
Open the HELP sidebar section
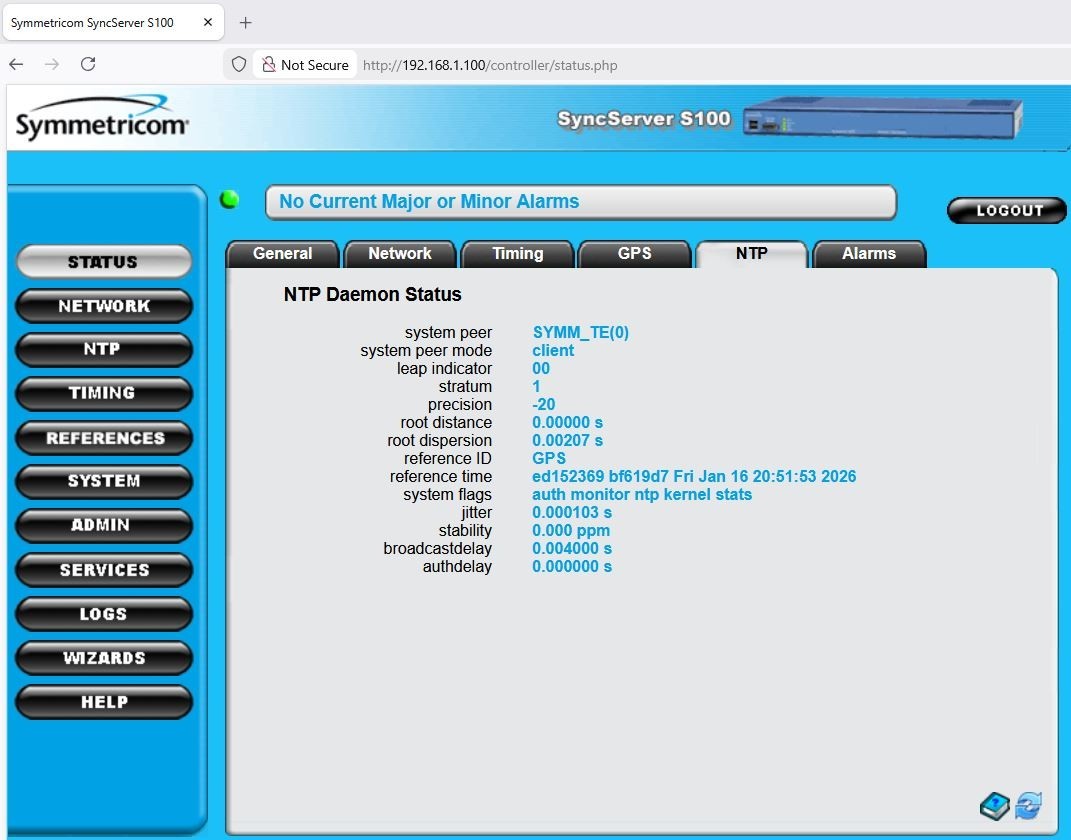(x=104, y=702)
